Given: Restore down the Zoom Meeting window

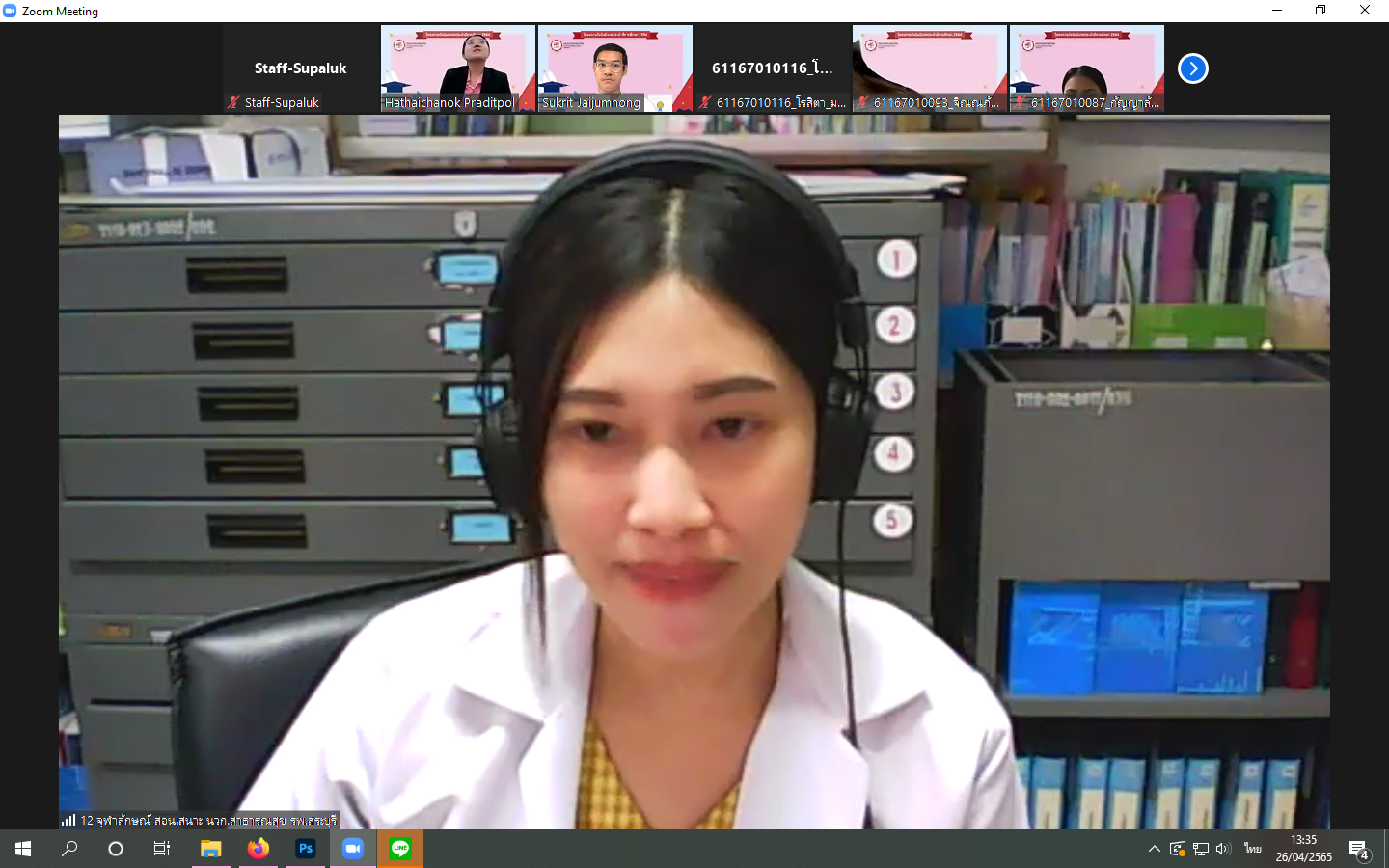Looking at the screenshot, I should (x=1321, y=11).
